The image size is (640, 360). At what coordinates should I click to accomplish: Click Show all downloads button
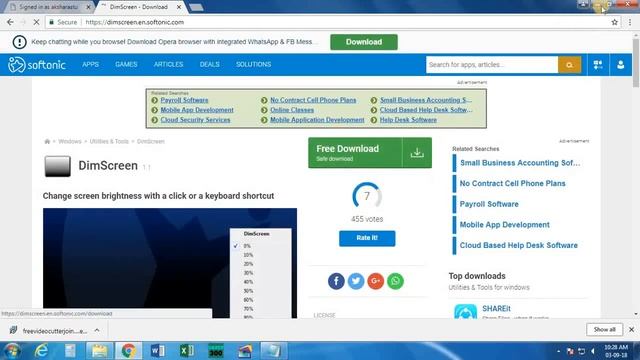604,329
